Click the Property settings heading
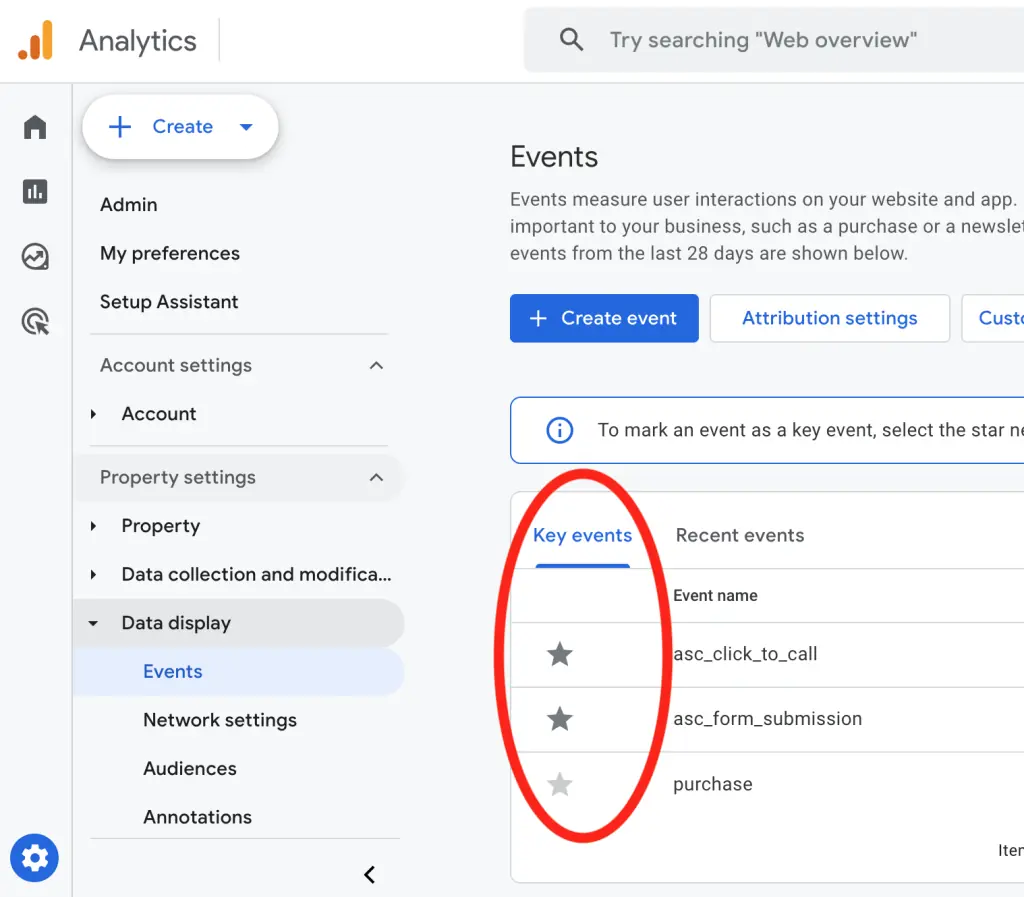The height and width of the screenshot is (897, 1024). click(x=178, y=477)
